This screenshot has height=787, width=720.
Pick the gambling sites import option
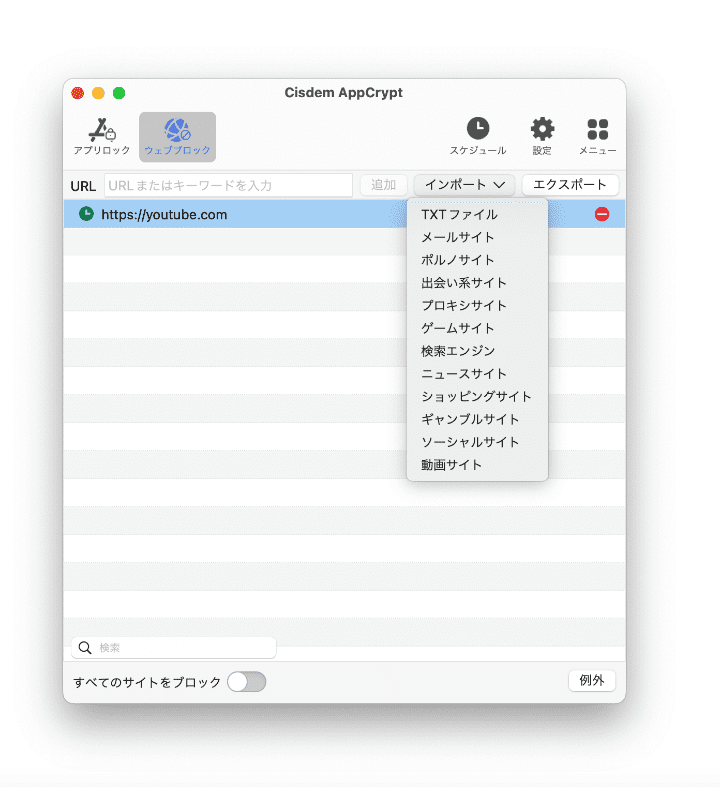click(x=470, y=419)
